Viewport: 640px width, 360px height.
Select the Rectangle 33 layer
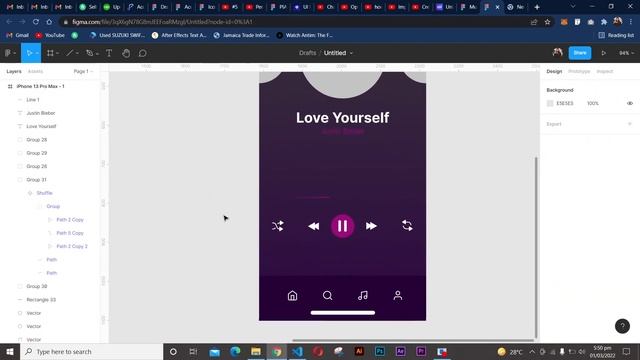coord(41,300)
